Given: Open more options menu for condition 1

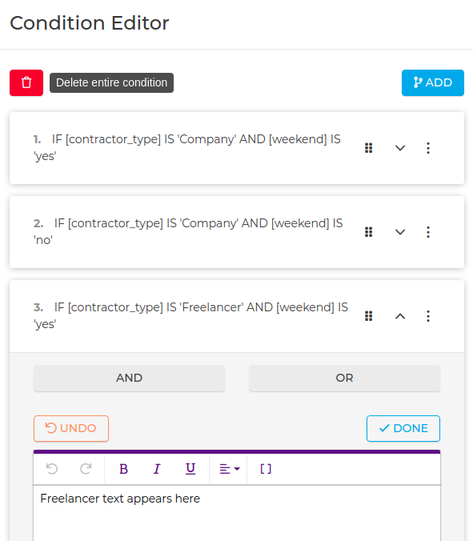Looking at the screenshot, I should click(428, 148).
